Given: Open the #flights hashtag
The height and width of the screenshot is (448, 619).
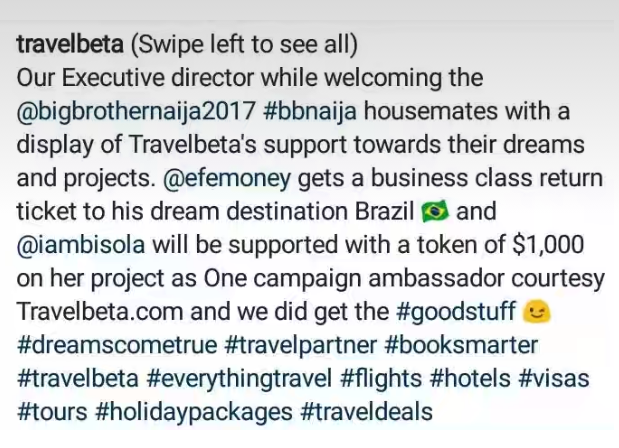Looking at the screenshot, I should (x=381, y=379).
